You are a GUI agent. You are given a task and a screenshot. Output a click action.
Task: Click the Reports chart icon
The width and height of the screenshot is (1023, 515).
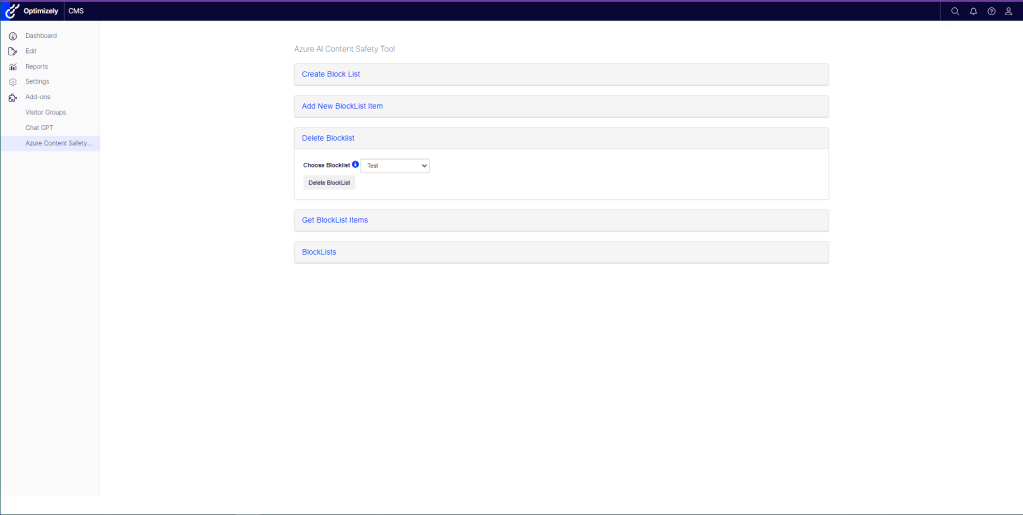[12, 67]
